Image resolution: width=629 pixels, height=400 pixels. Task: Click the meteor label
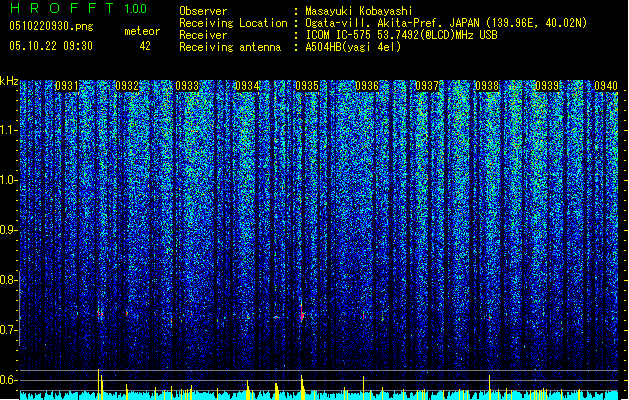point(142,31)
